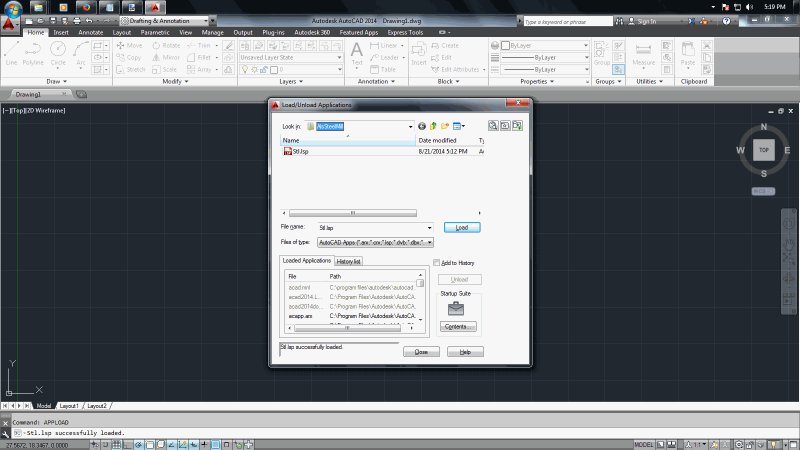Open the Views menu dropdown in dialog

pyautogui.click(x=459, y=126)
